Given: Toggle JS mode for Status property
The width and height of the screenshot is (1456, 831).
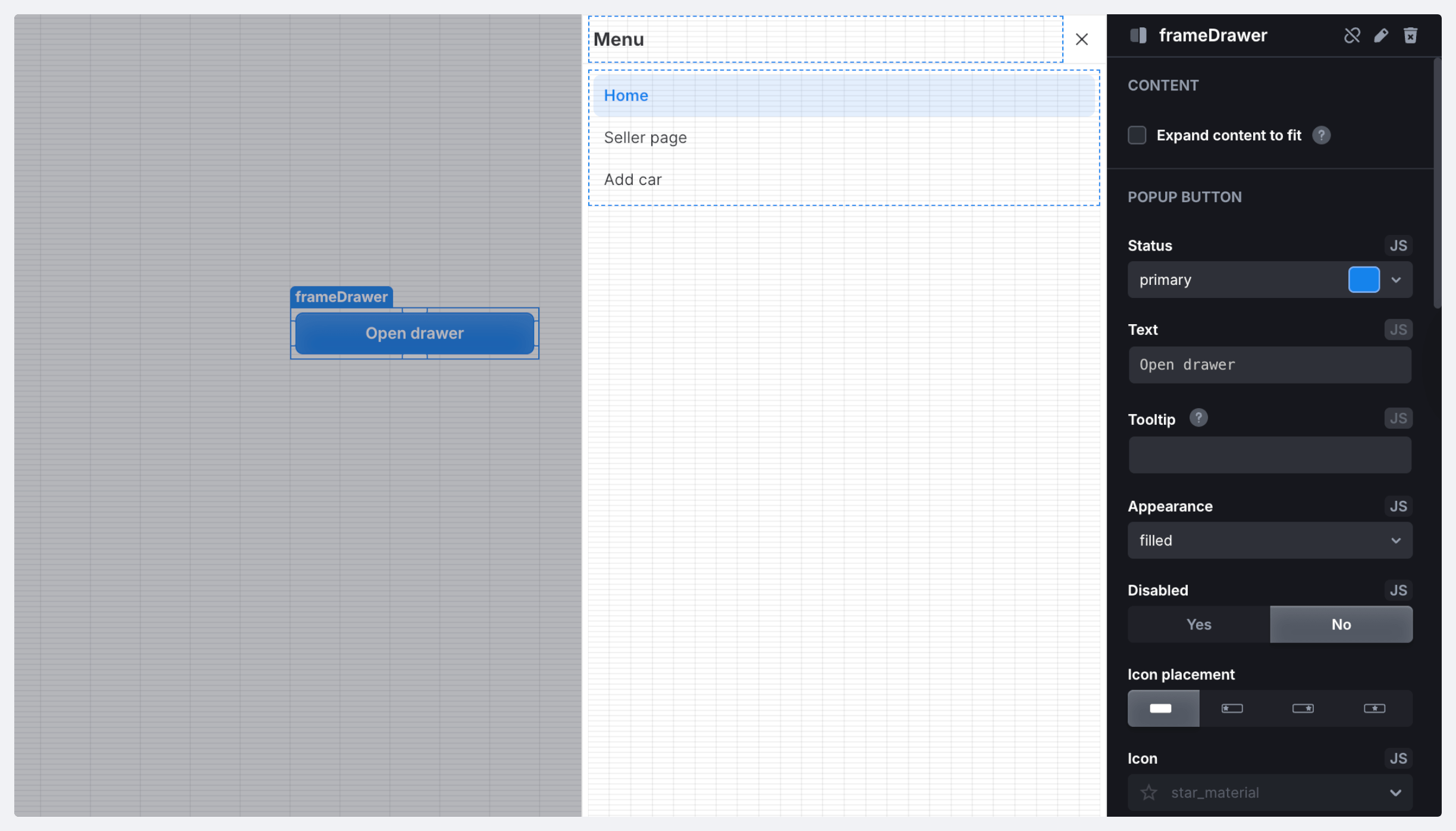Looking at the screenshot, I should point(1398,246).
